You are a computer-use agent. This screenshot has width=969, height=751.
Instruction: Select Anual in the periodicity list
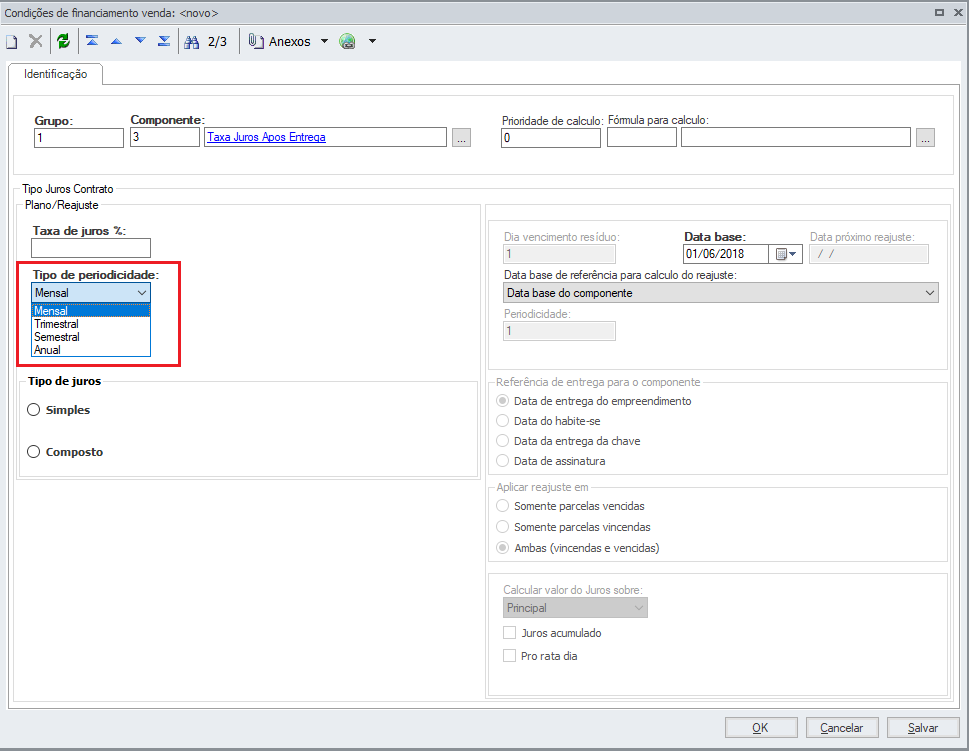91,350
